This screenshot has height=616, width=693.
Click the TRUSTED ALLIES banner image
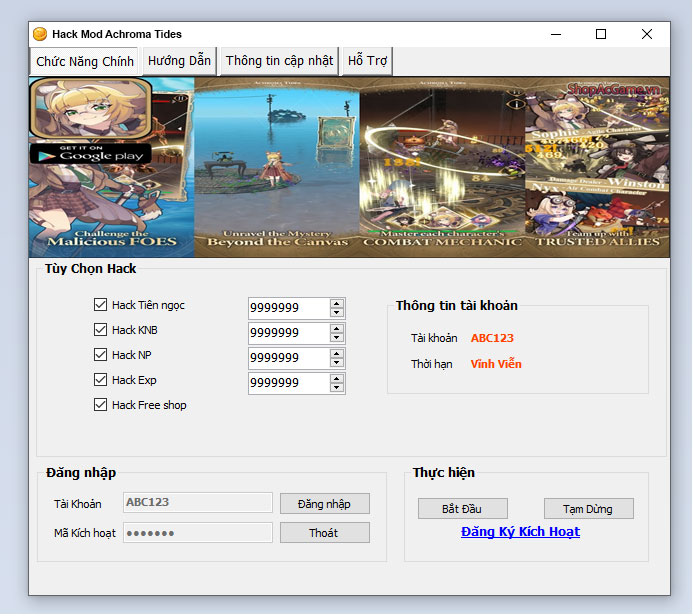pyautogui.click(x=597, y=167)
